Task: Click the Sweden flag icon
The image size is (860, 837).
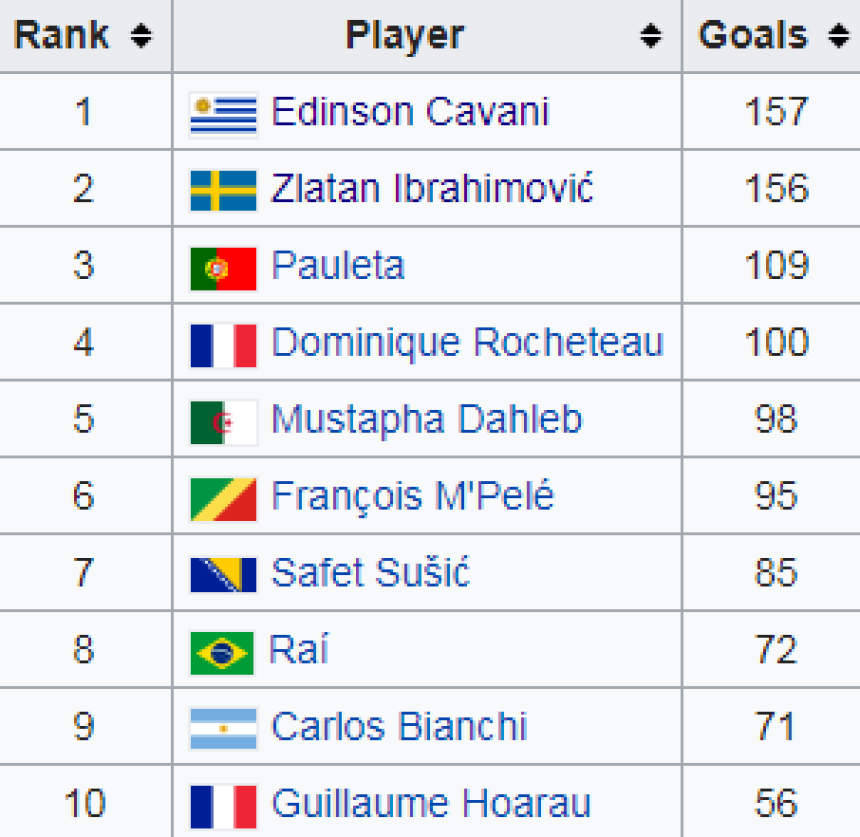Action: pos(223,191)
